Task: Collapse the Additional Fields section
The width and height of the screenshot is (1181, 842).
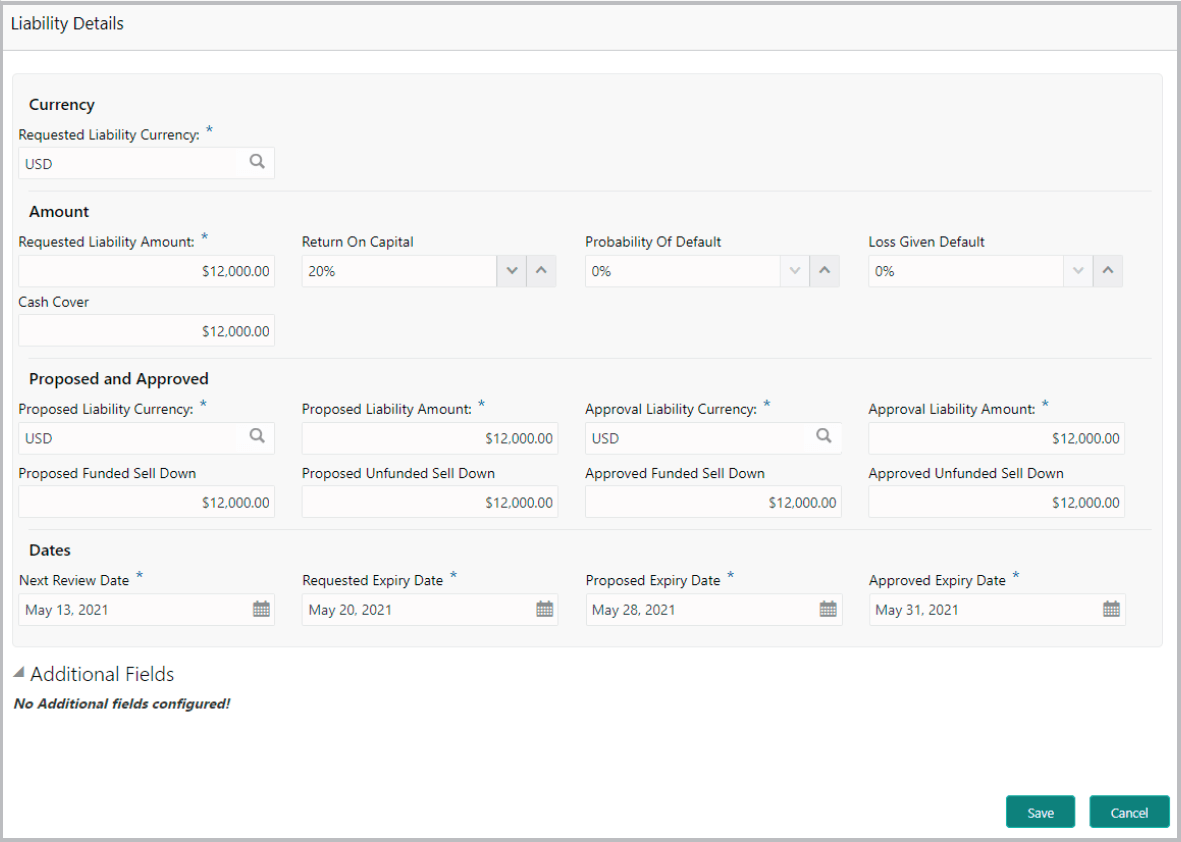Action: click(x=19, y=673)
